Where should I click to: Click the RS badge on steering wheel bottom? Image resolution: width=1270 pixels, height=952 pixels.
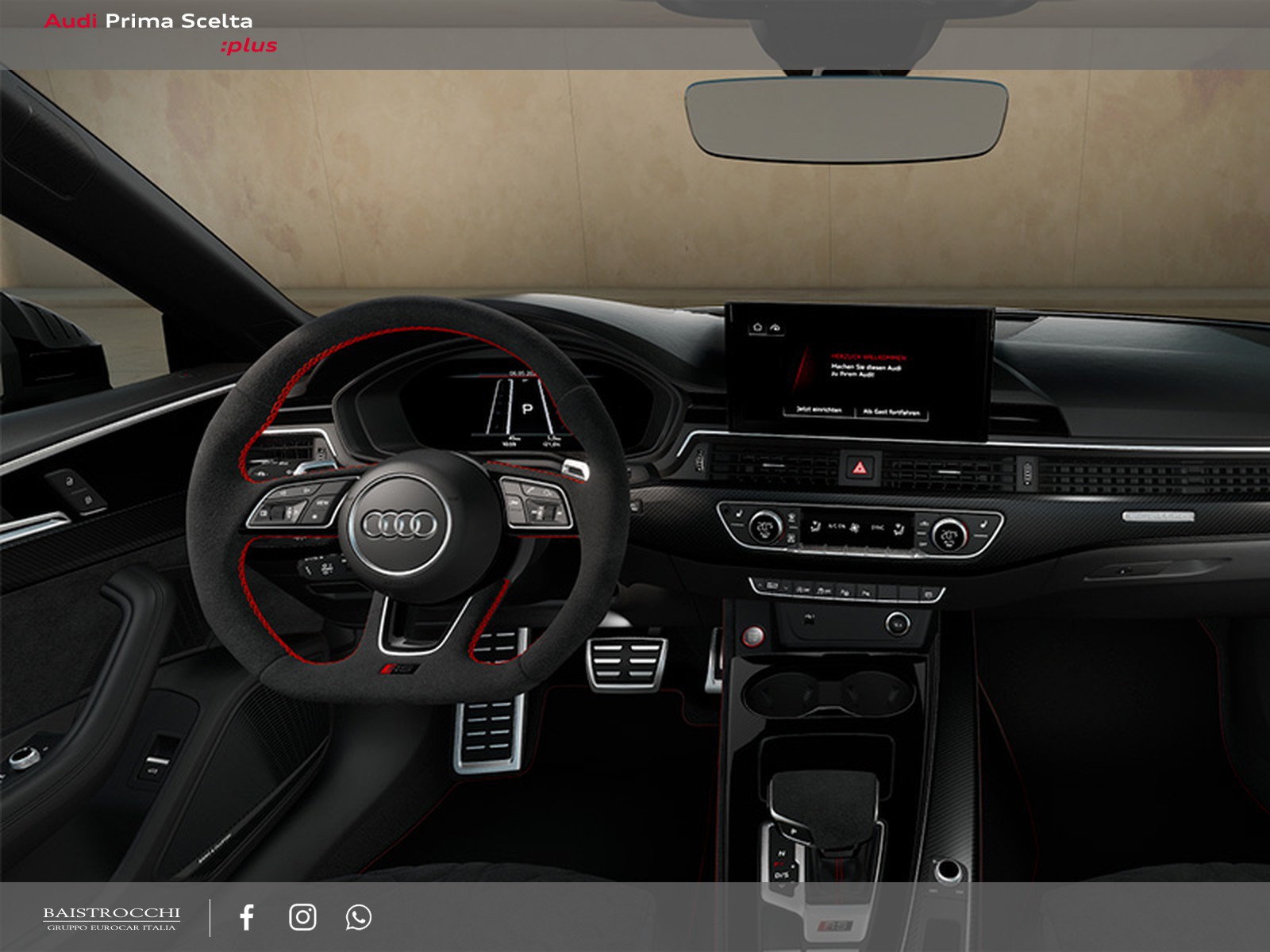[399, 670]
